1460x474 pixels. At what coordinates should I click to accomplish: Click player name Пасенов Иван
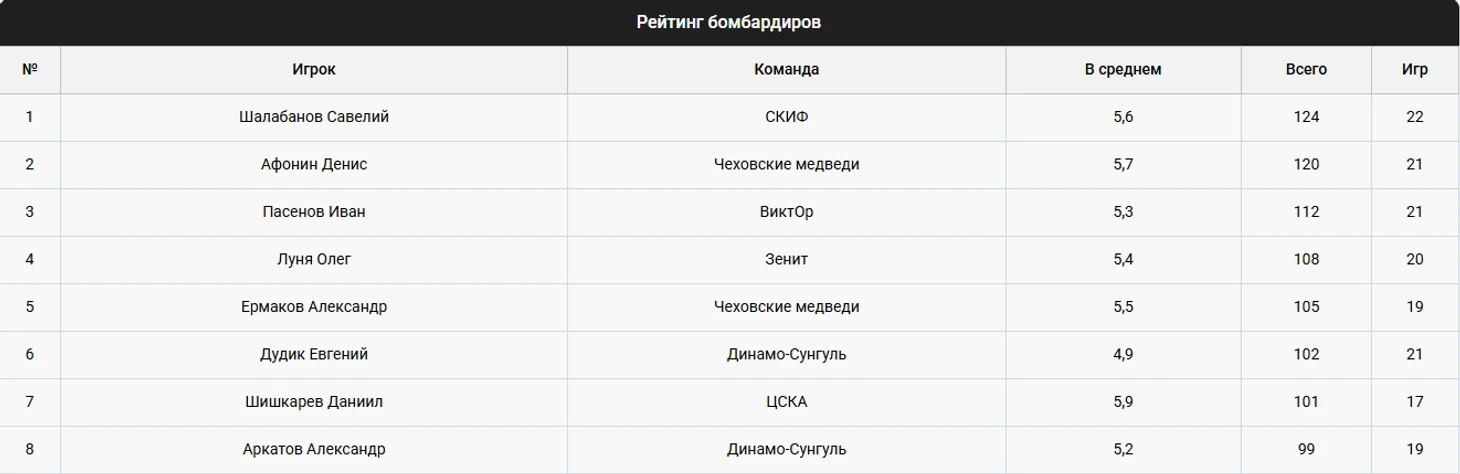point(314,212)
